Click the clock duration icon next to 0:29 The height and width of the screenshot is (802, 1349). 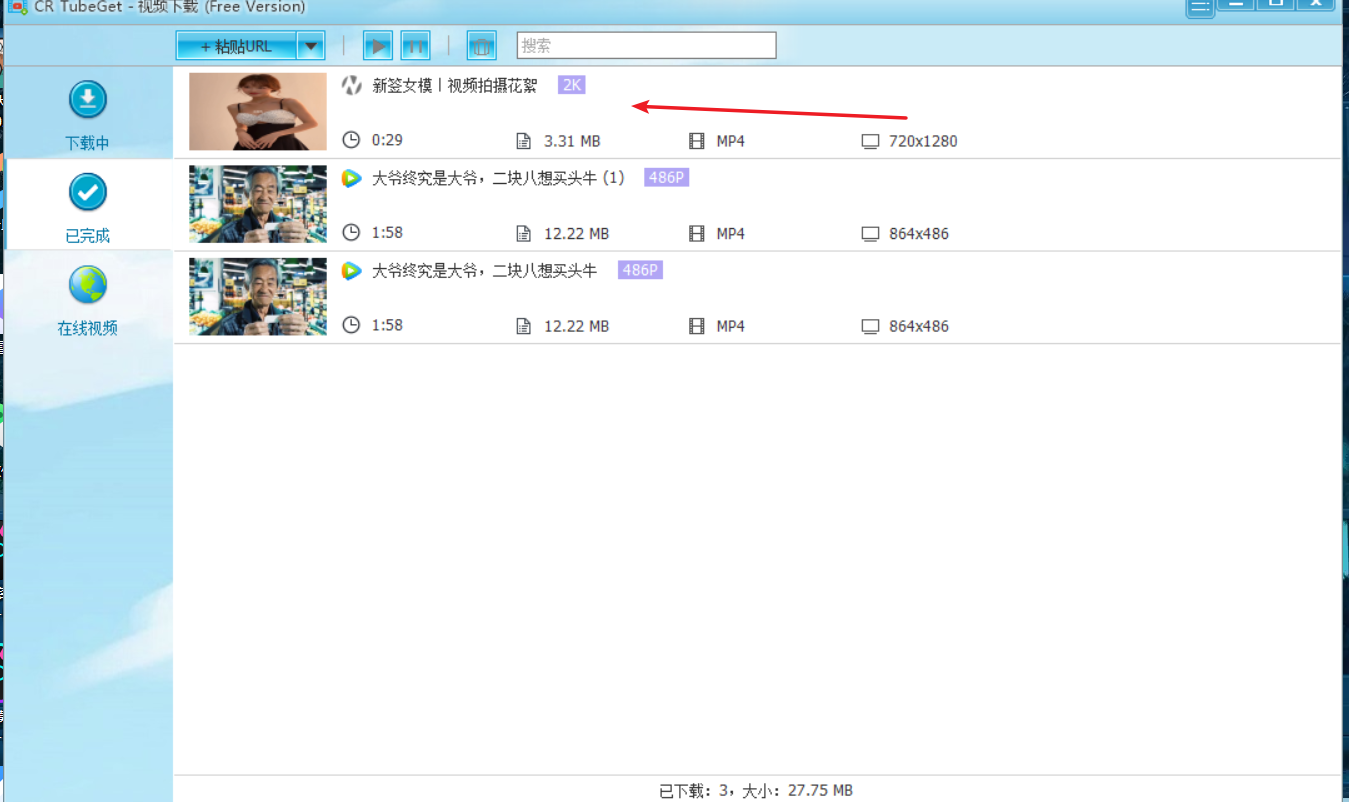[351, 141]
